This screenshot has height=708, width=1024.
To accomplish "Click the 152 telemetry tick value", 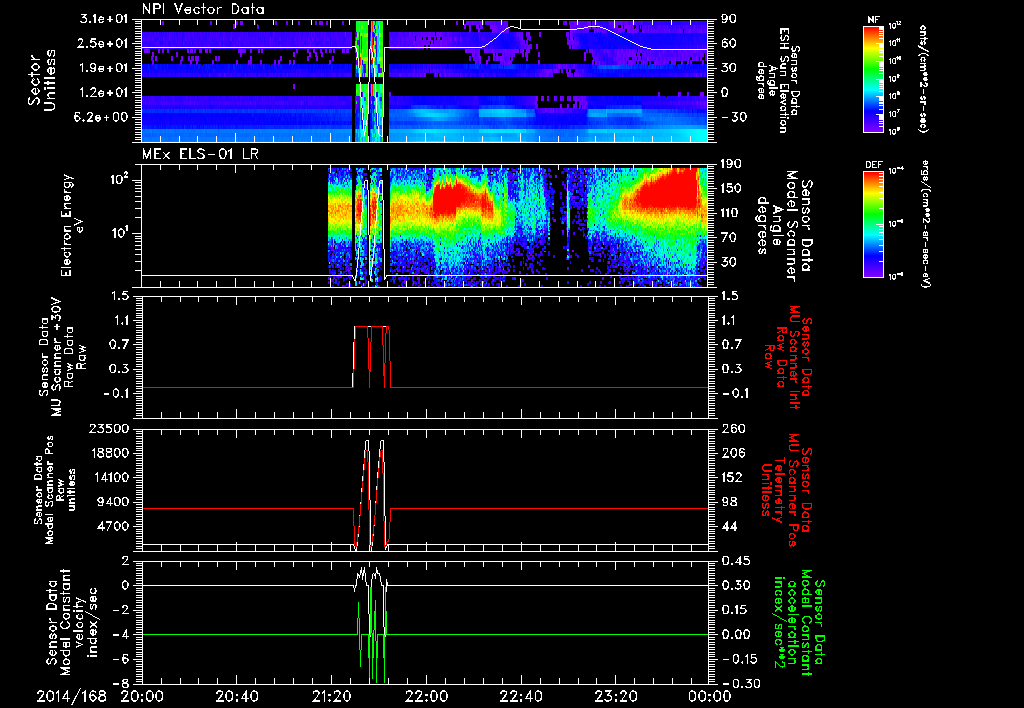I will click(733, 477).
